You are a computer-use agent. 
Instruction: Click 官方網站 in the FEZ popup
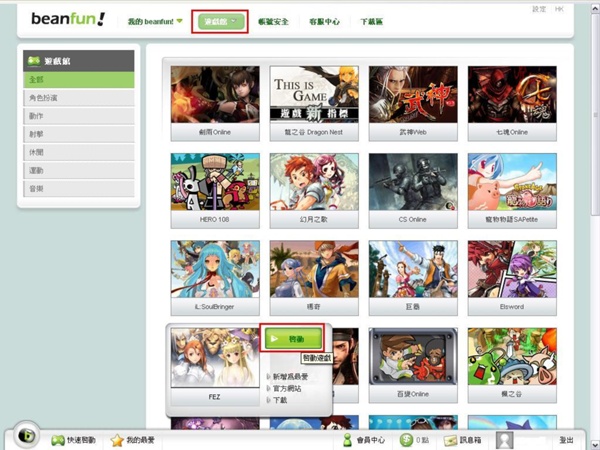click(287, 388)
